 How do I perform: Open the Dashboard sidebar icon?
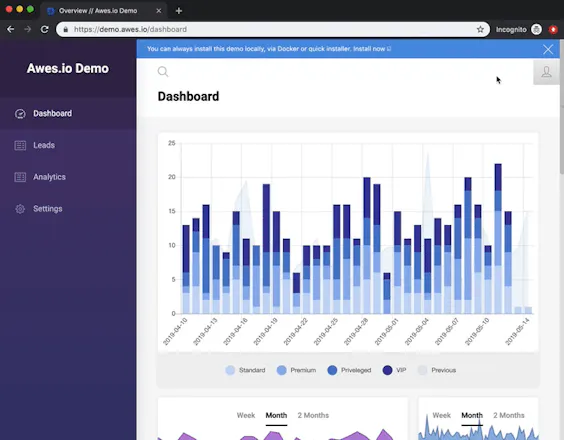click(20, 114)
